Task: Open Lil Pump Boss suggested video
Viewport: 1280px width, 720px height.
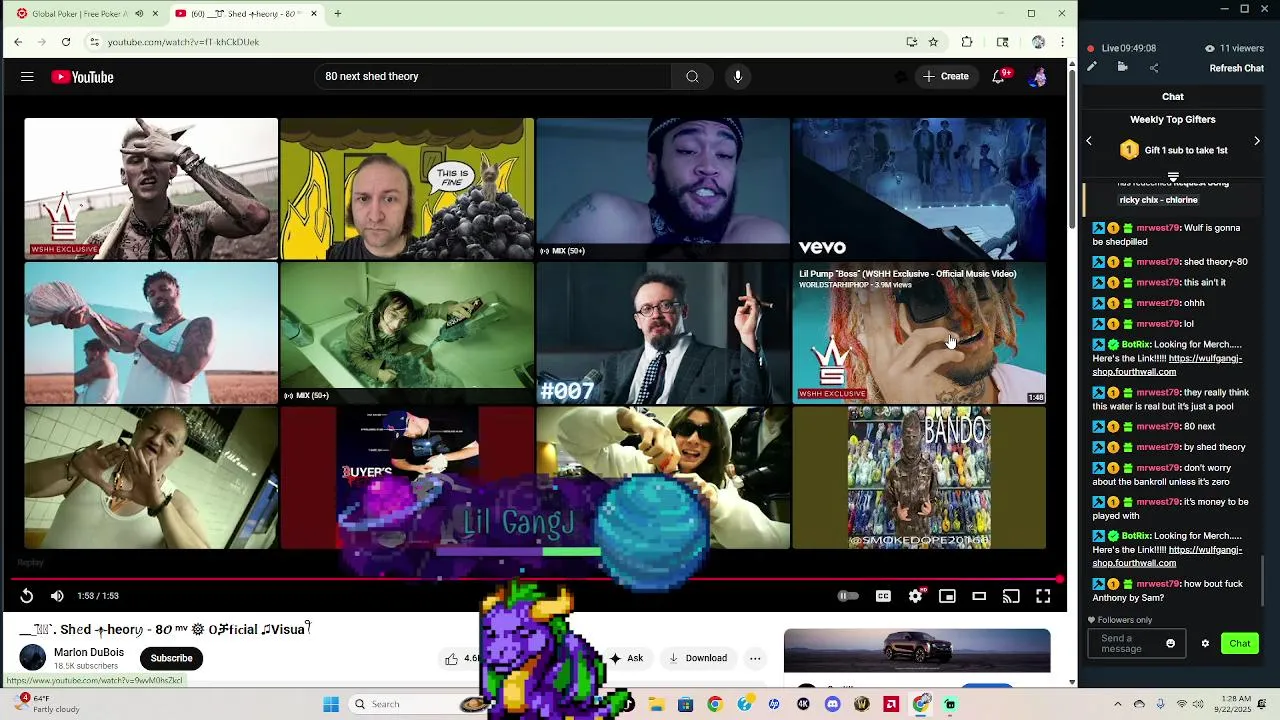Action: coord(919,333)
